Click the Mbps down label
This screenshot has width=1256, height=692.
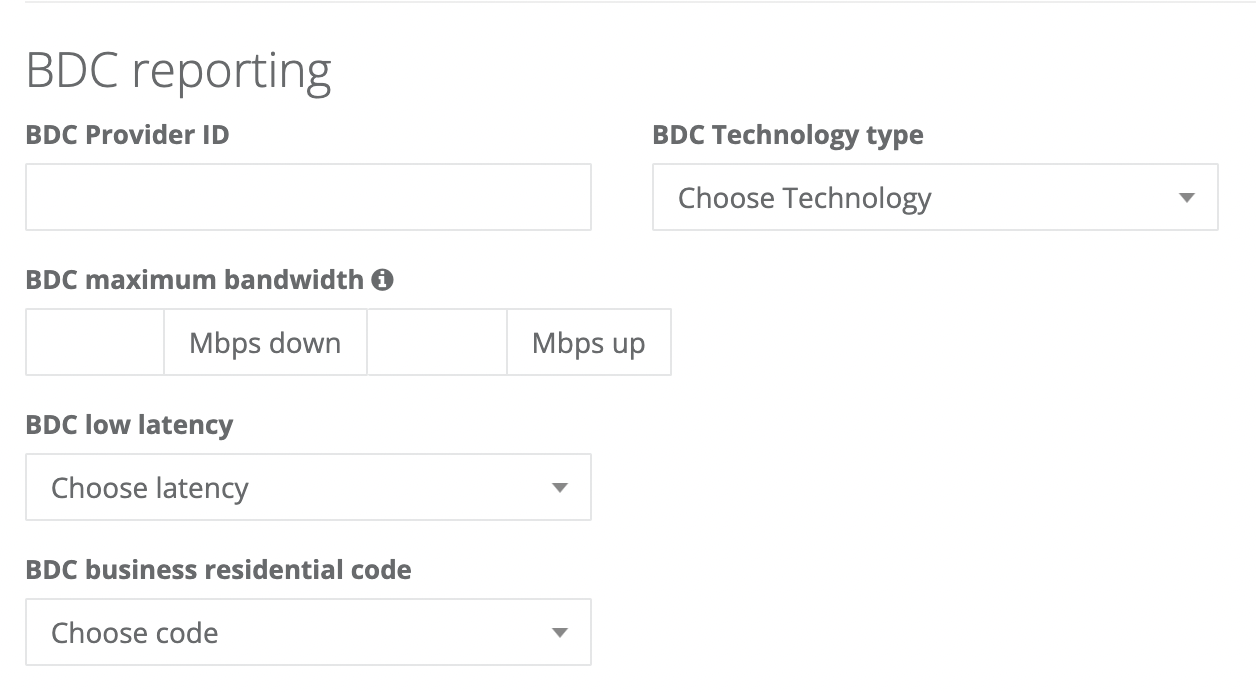point(264,342)
